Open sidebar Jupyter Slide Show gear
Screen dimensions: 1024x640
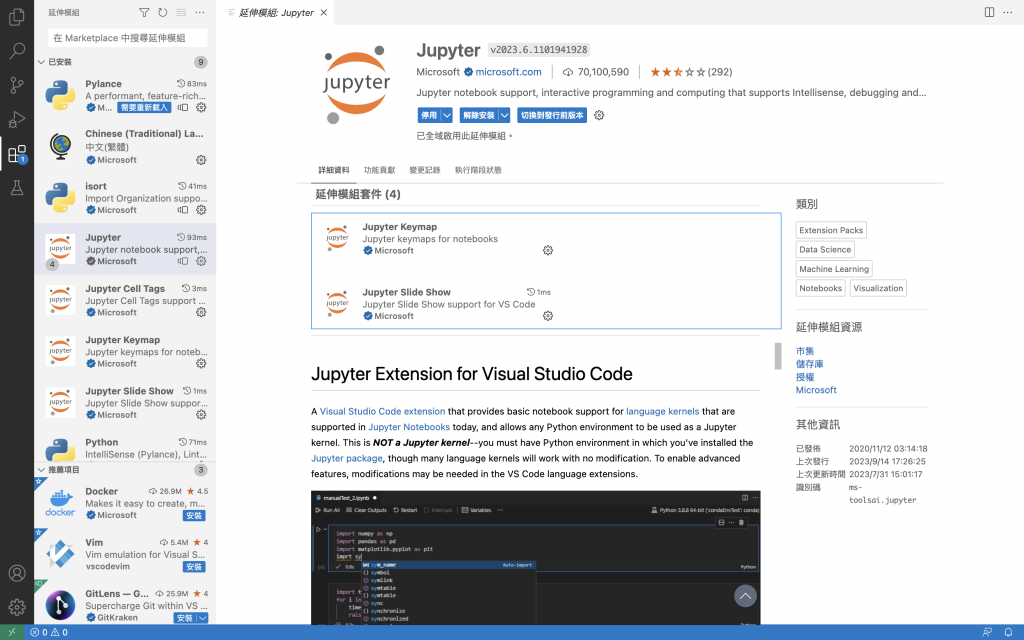coord(201,414)
